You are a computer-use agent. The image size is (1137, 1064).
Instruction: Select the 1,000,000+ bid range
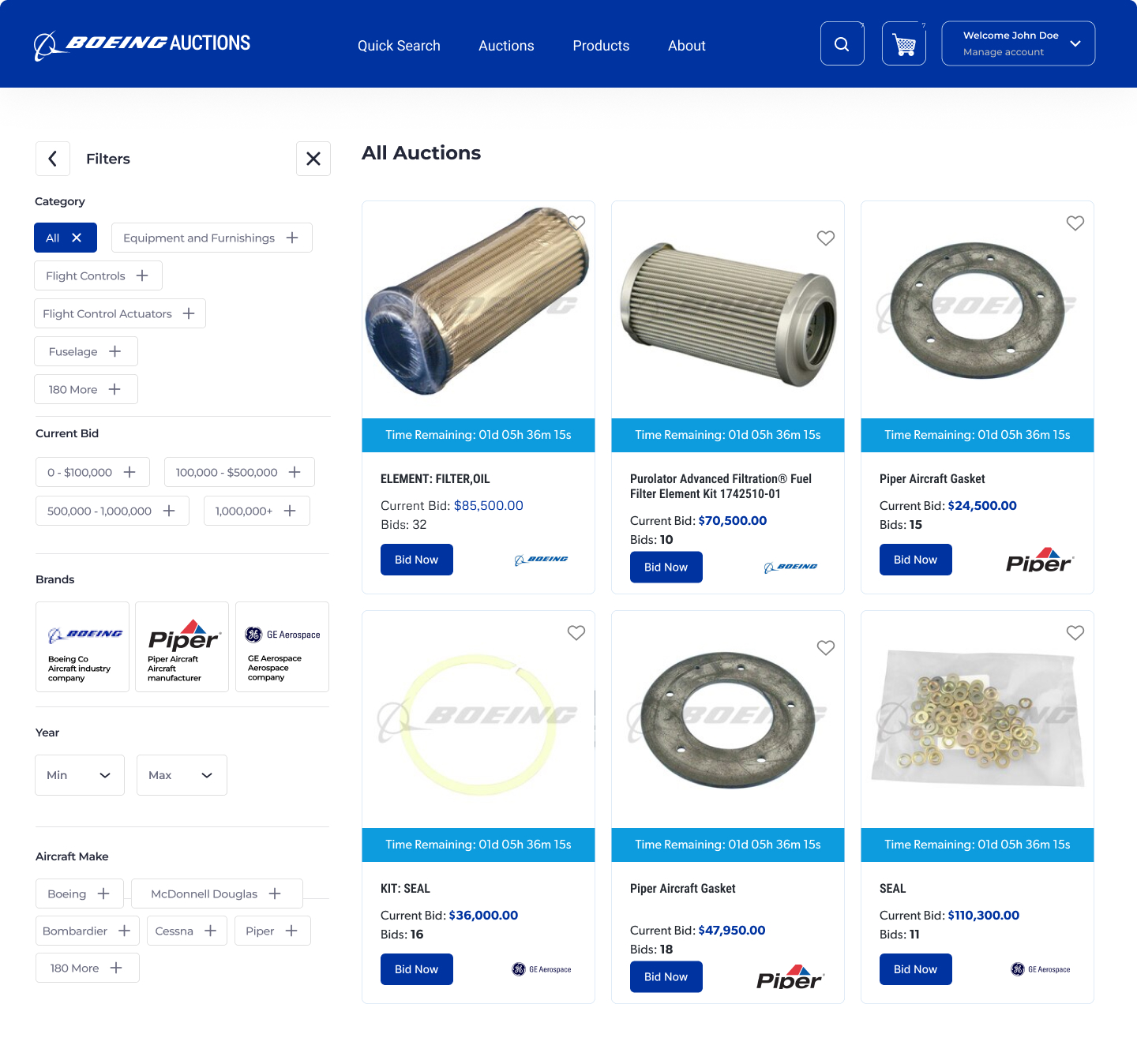[257, 511]
